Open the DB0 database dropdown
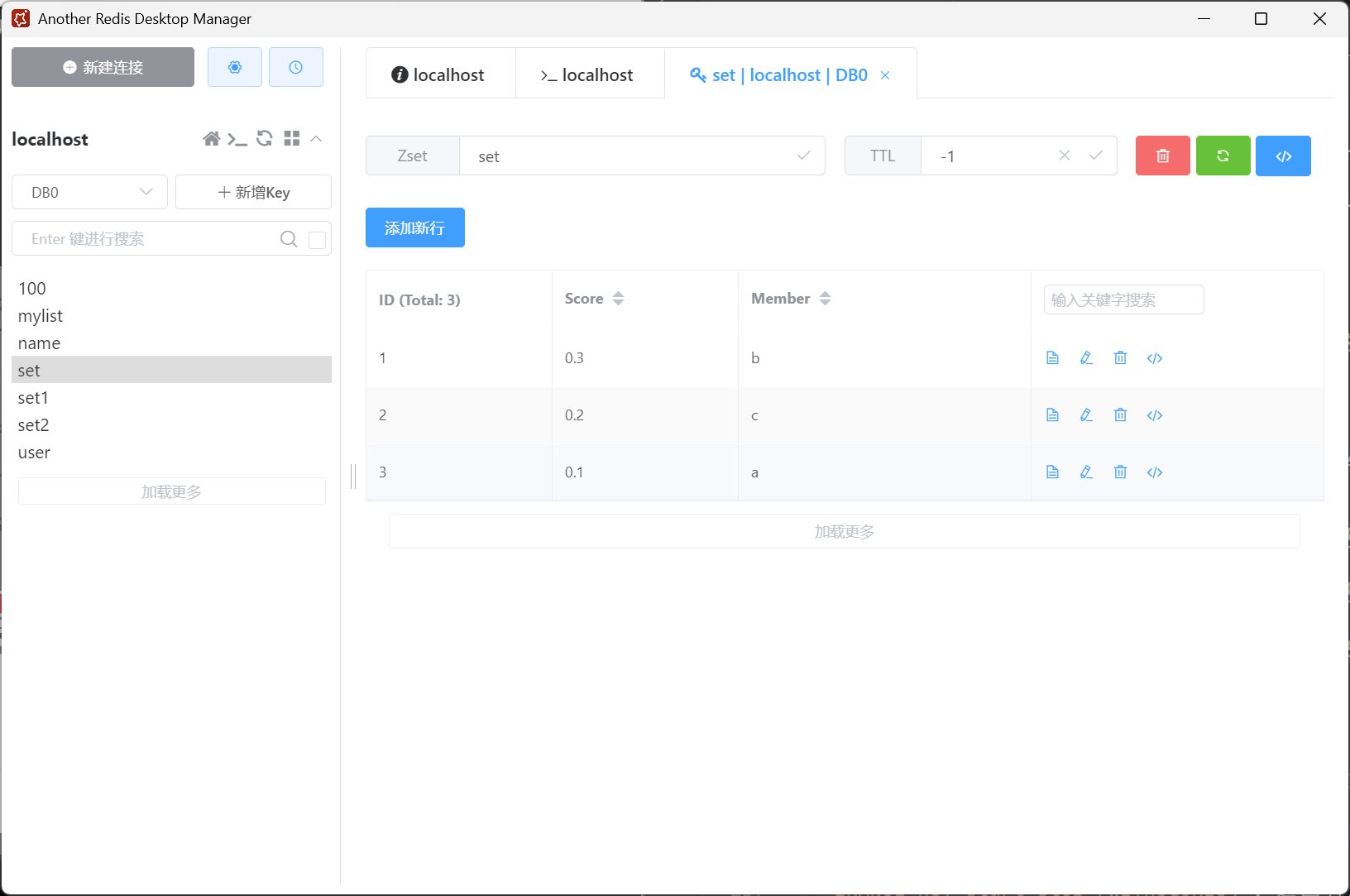 click(90, 192)
